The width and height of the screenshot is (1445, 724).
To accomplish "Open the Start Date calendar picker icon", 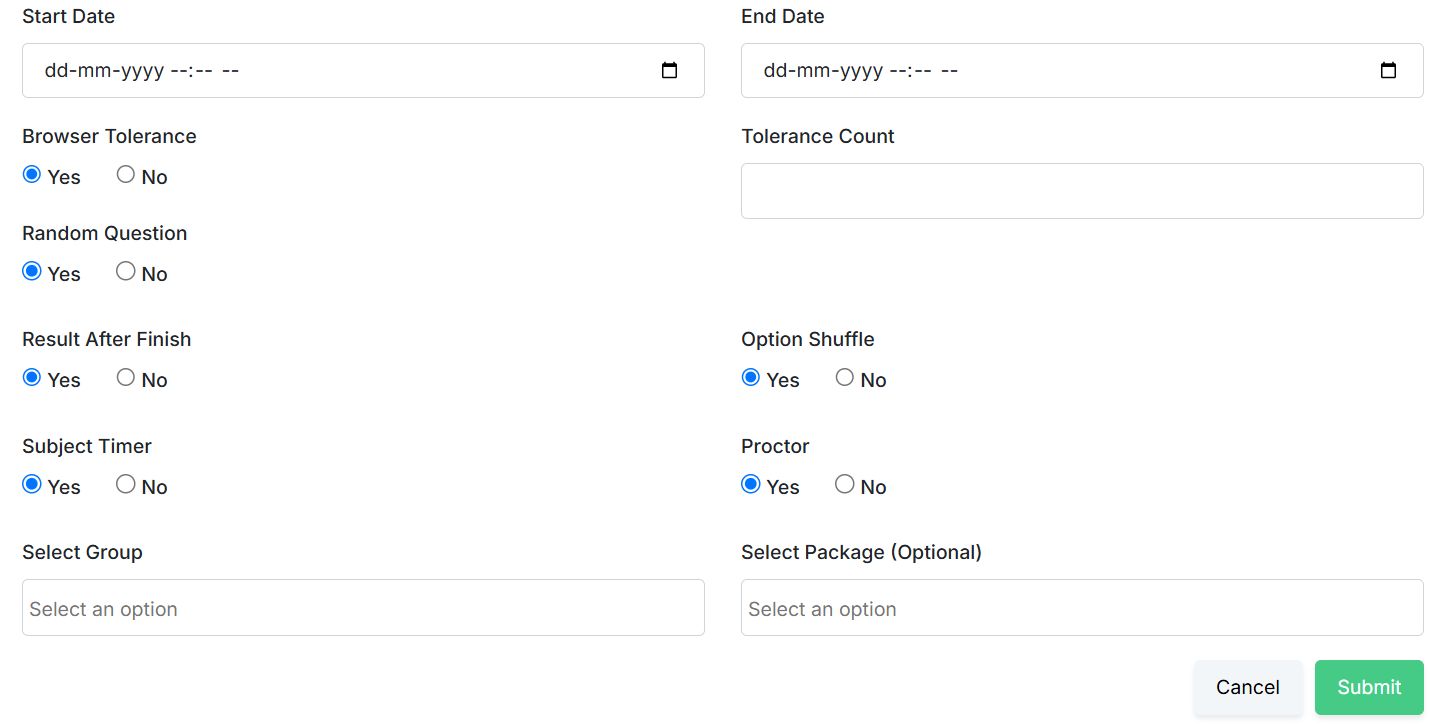I will tap(670, 71).
